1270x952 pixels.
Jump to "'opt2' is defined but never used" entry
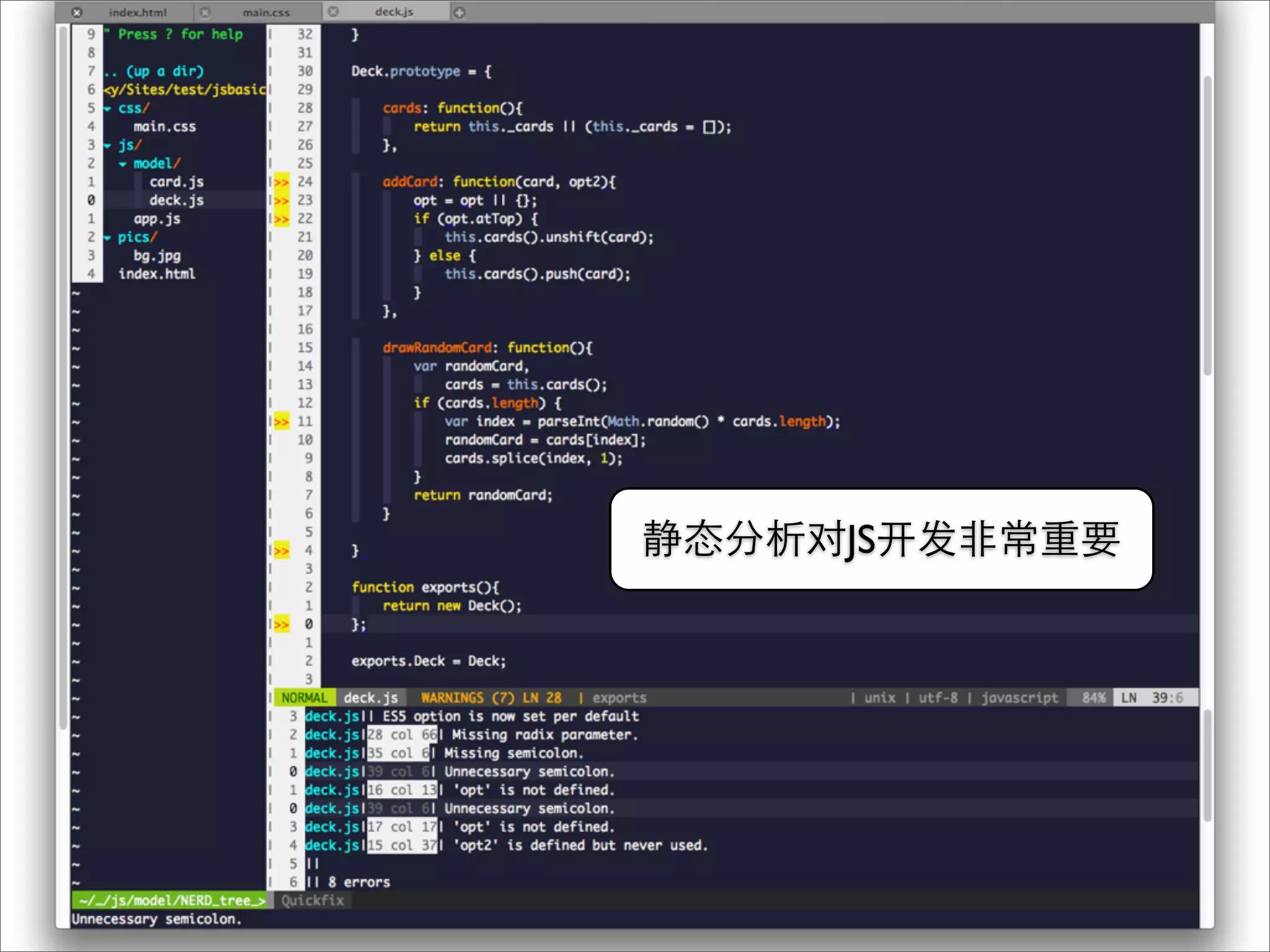506,845
